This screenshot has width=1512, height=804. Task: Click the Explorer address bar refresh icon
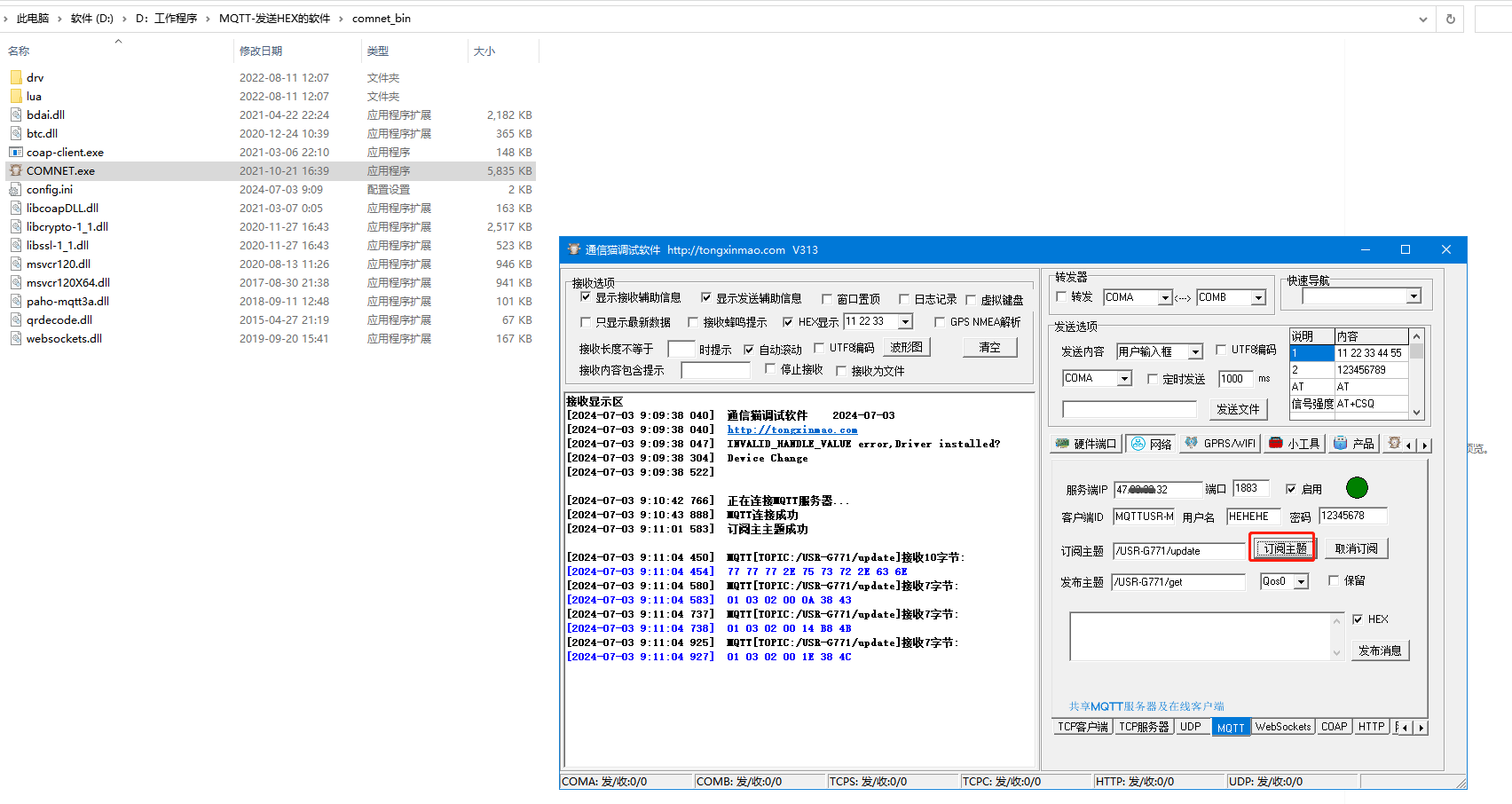coord(1451,19)
